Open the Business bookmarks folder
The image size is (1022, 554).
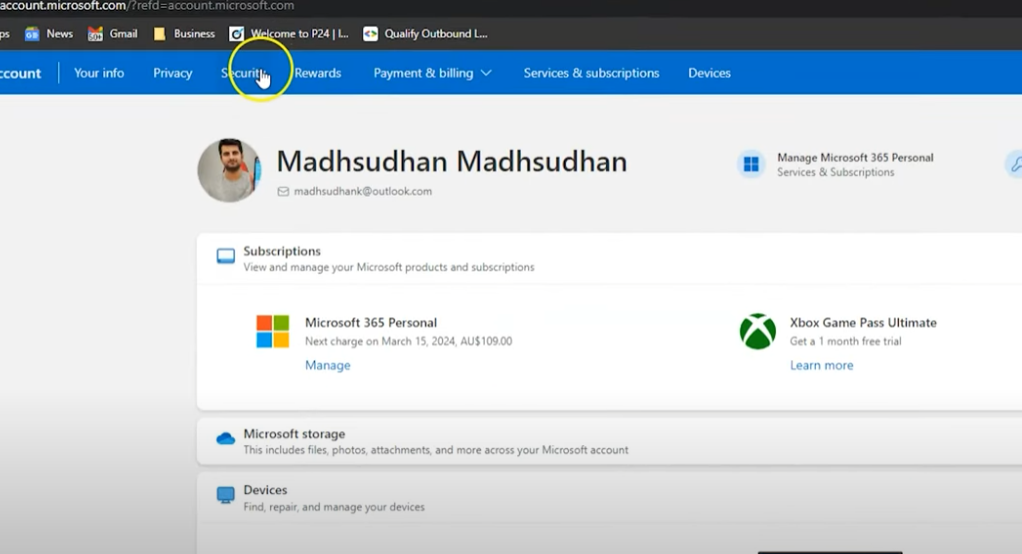click(x=184, y=34)
